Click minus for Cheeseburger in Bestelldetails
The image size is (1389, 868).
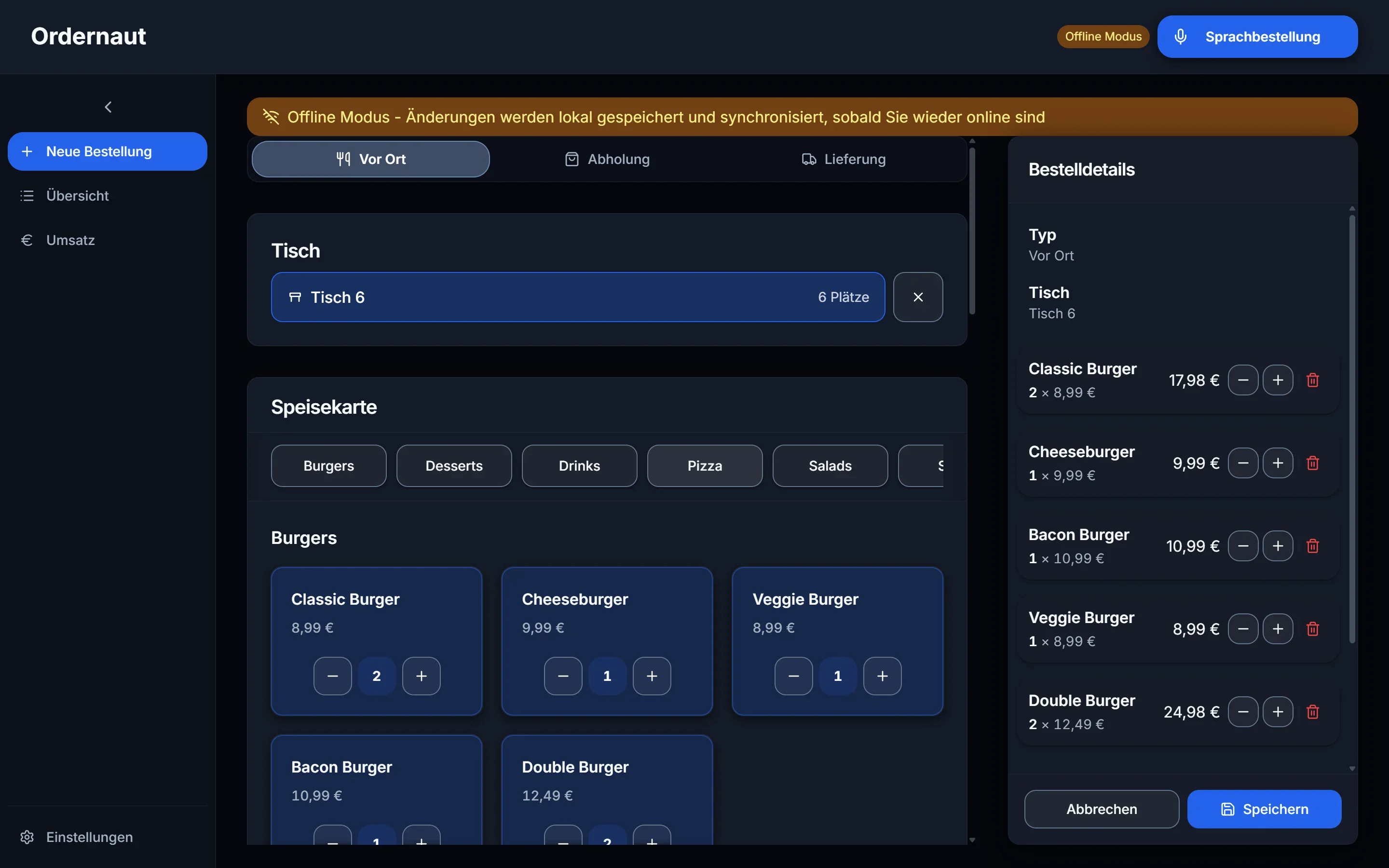pyautogui.click(x=1243, y=463)
